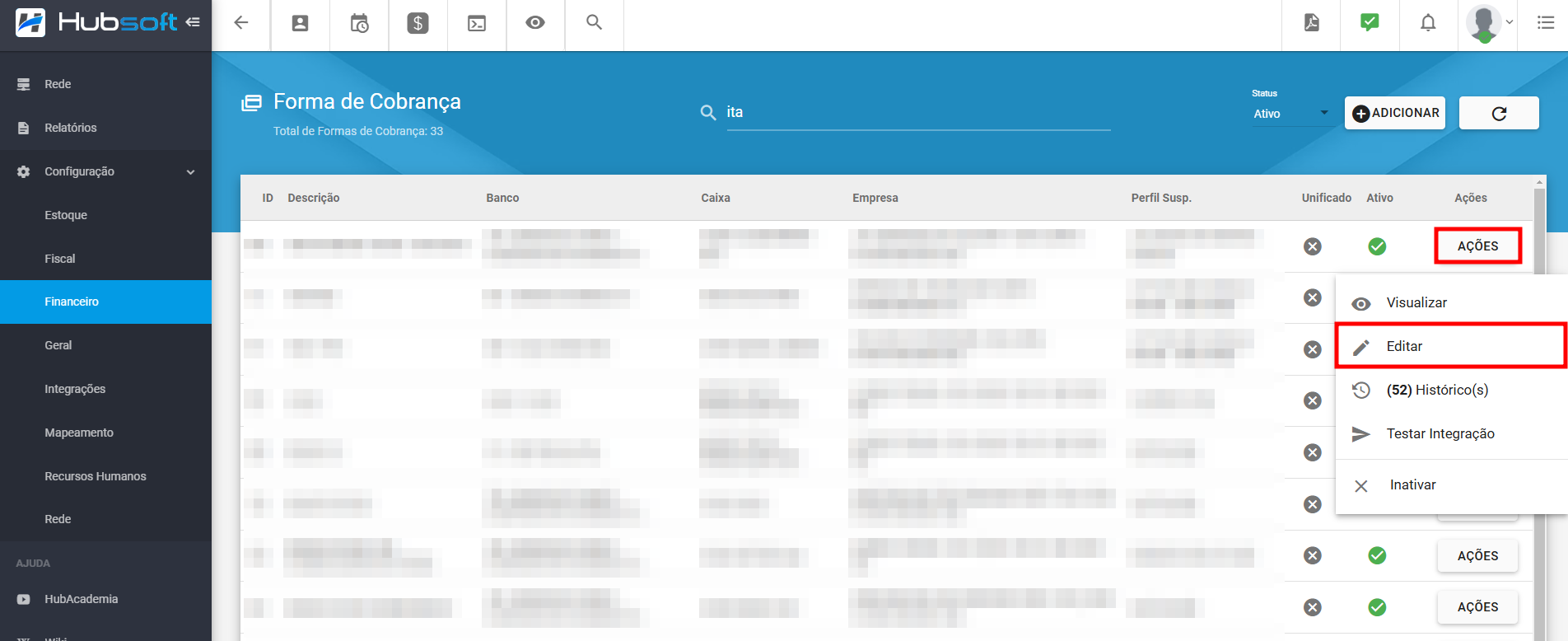Choose Visualizar from actions menu
Image resolution: width=1568 pixels, height=641 pixels.
1451,302
